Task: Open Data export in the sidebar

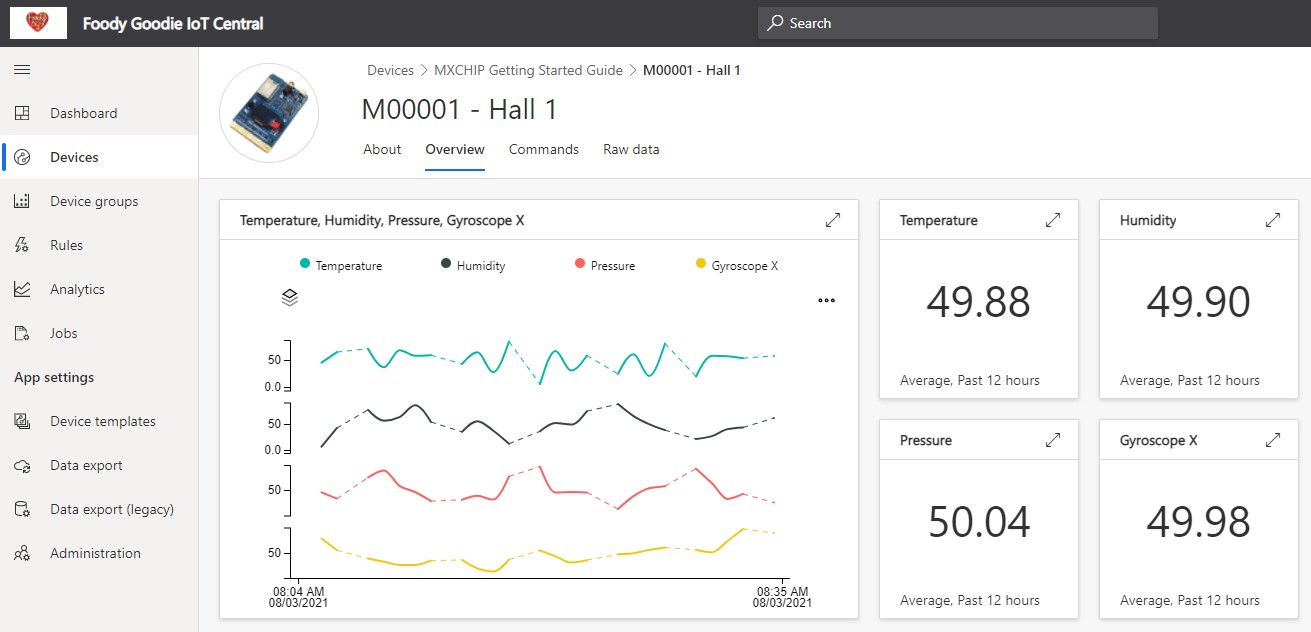Action: click(99, 465)
